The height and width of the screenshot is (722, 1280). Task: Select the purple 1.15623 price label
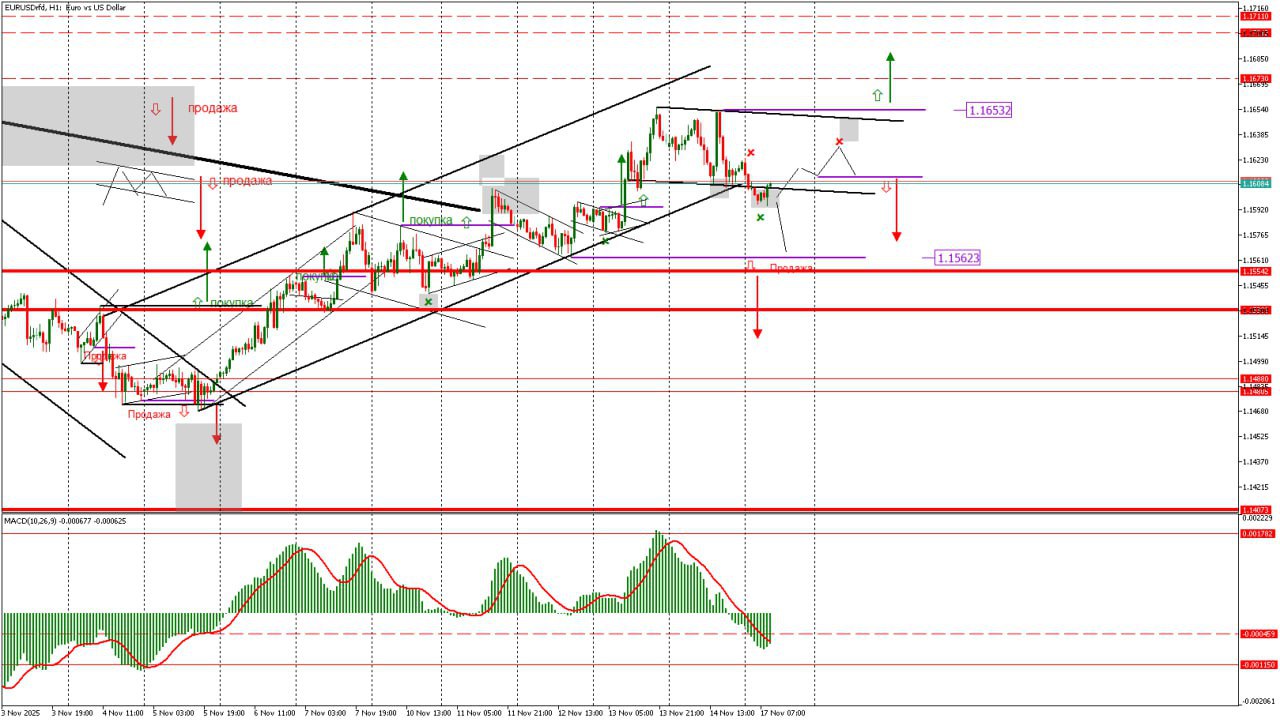(x=957, y=258)
